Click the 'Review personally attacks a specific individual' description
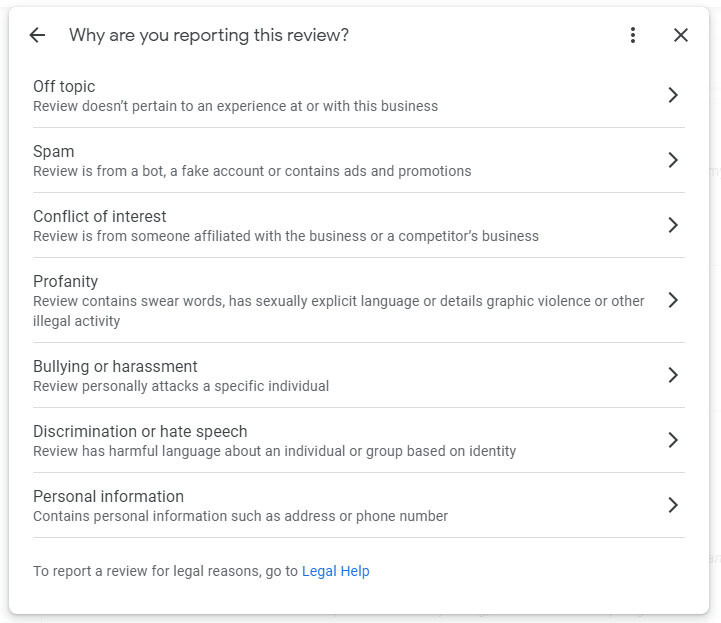Image resolution: width=721 pixels, height=623 pixels. 181,386
